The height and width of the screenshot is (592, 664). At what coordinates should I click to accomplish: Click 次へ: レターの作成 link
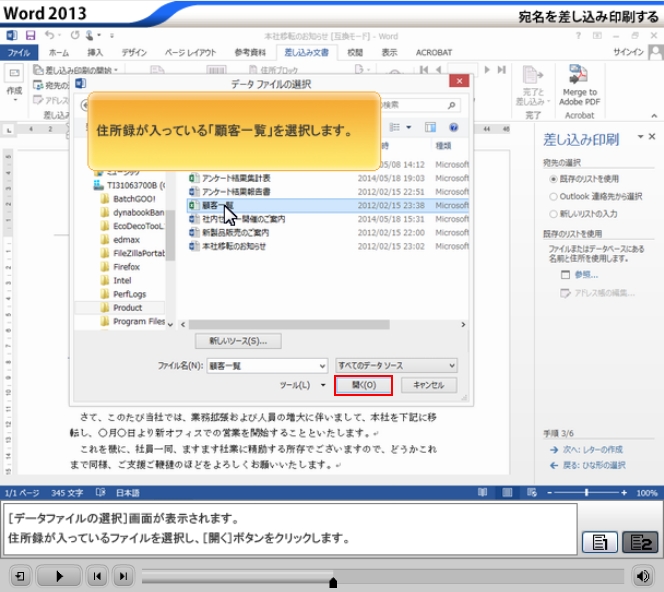coord(593,450)
